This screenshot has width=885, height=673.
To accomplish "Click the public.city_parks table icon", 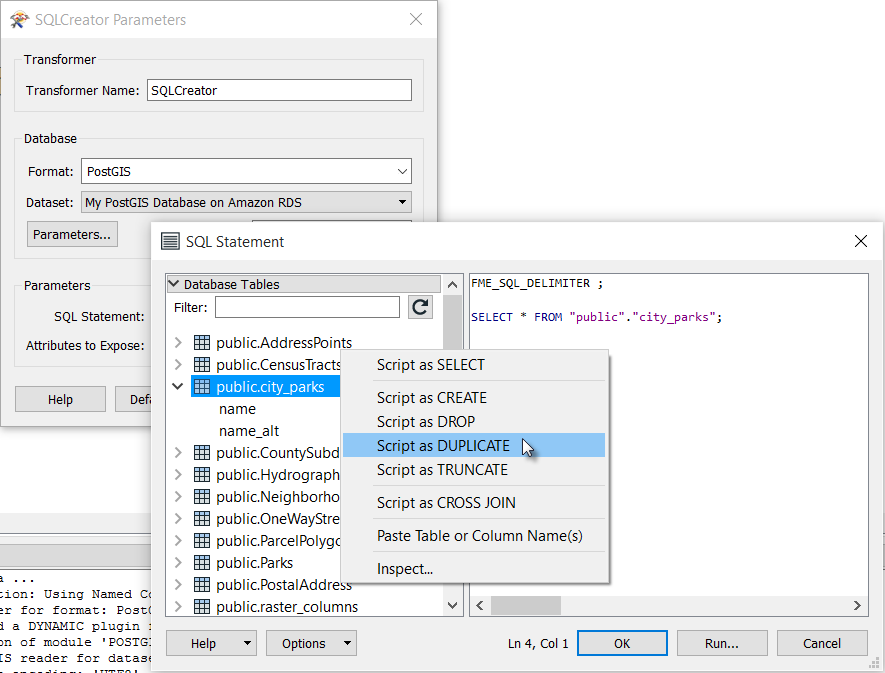I will pyautogui.click(x=202, y=387).
